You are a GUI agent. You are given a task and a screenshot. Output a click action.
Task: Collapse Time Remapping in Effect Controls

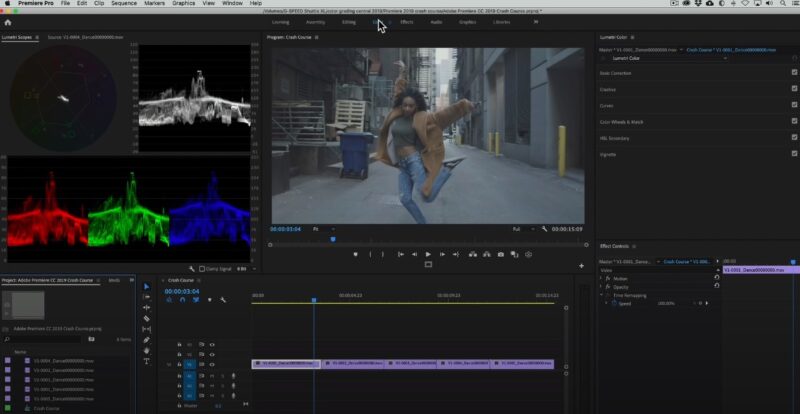click(601, 295)
